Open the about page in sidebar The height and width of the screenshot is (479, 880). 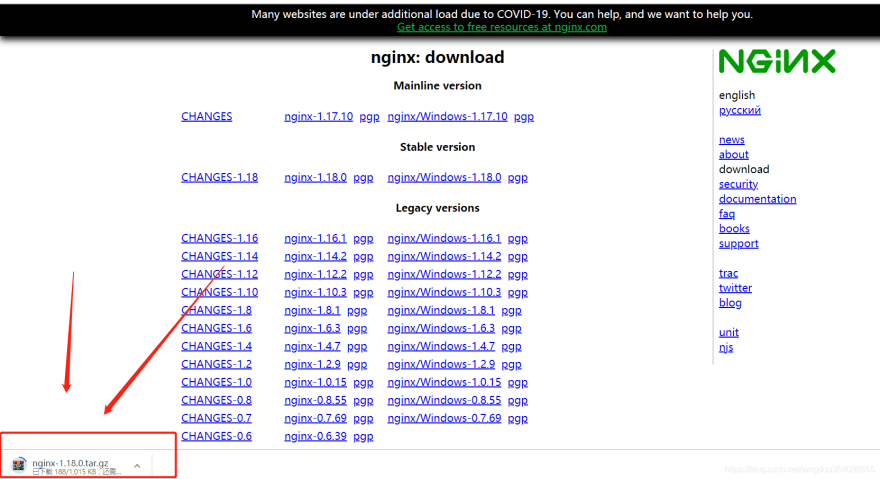point(734,154)
